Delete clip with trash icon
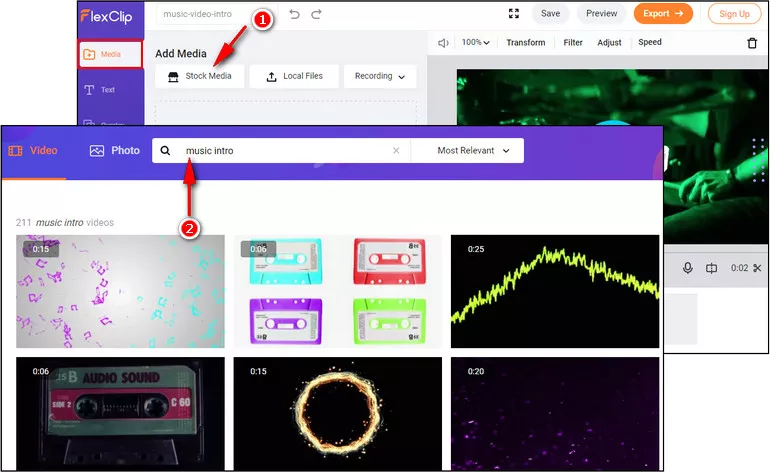Viewport: 770px width, 473px height. [x=752, y=43]
